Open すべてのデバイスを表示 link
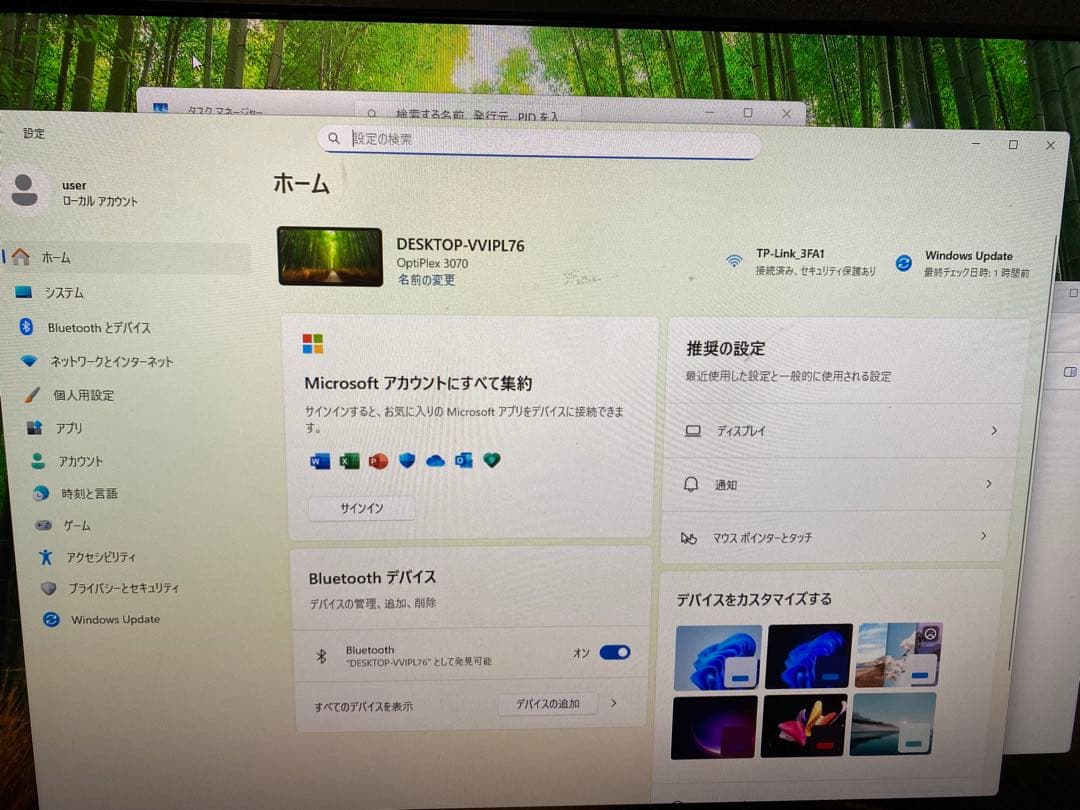Screen dimensions: 1080x810 [364, 707]
